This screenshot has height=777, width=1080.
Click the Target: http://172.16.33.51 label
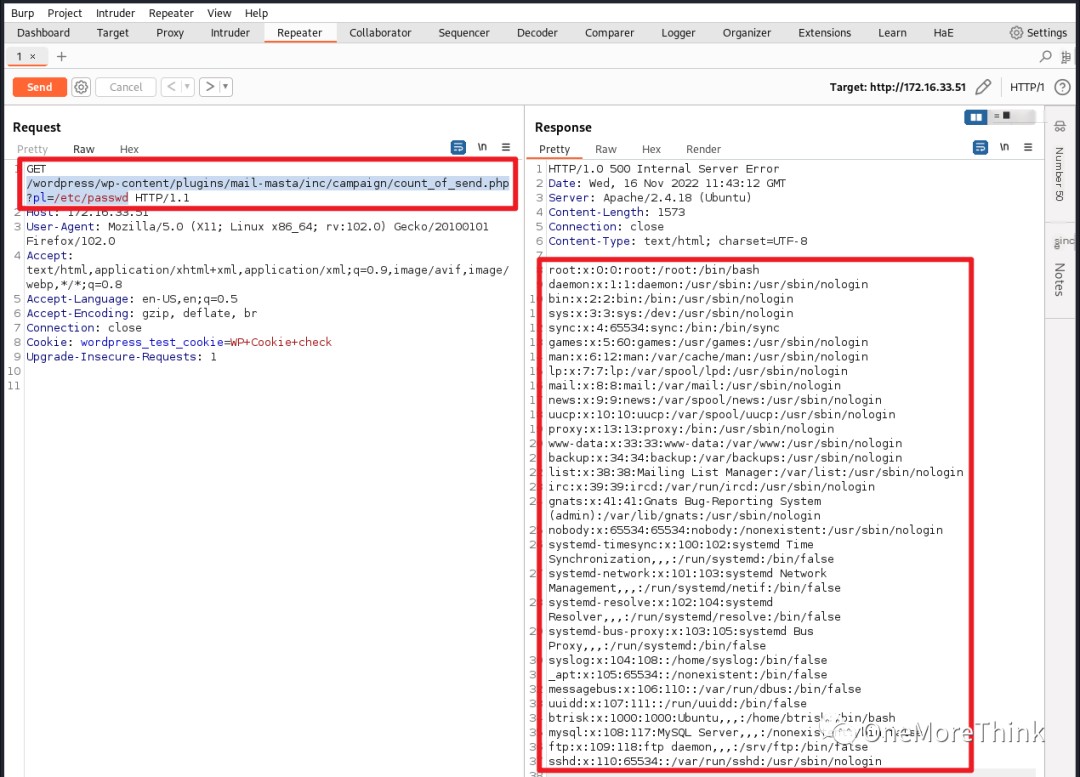click(897, 87)
